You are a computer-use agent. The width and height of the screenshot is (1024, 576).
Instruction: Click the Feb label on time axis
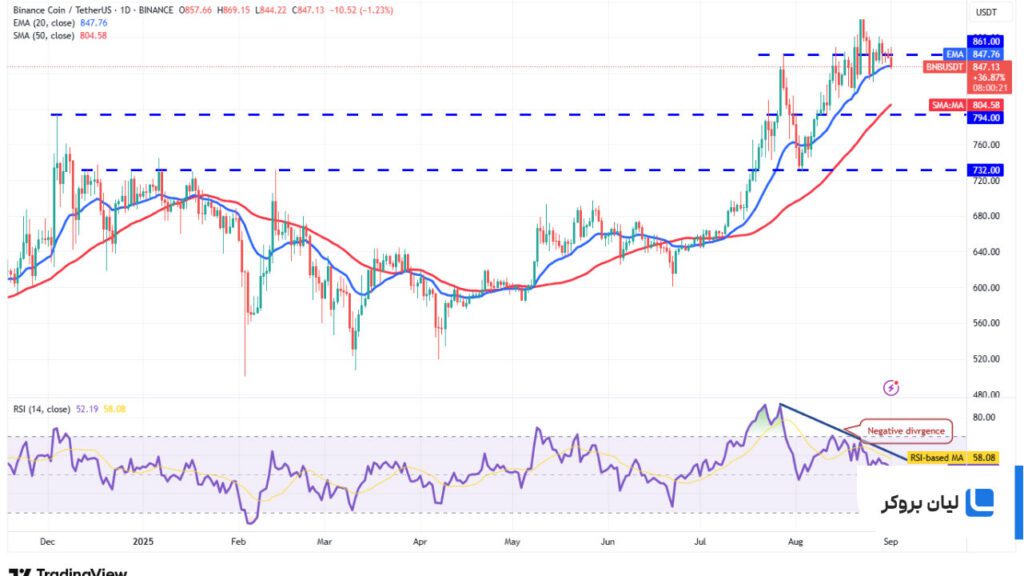point(238,541)
